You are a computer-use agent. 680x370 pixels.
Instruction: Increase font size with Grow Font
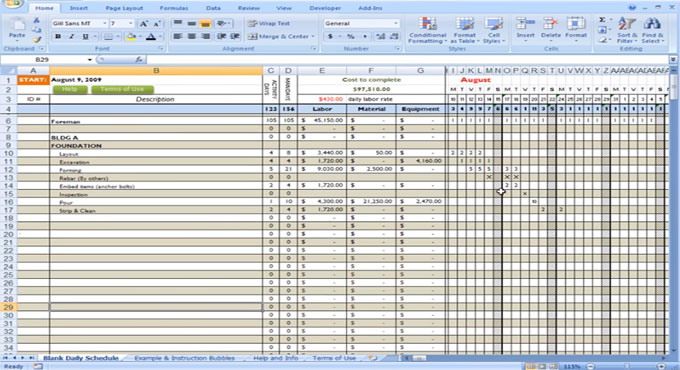[x=144, y=23]
